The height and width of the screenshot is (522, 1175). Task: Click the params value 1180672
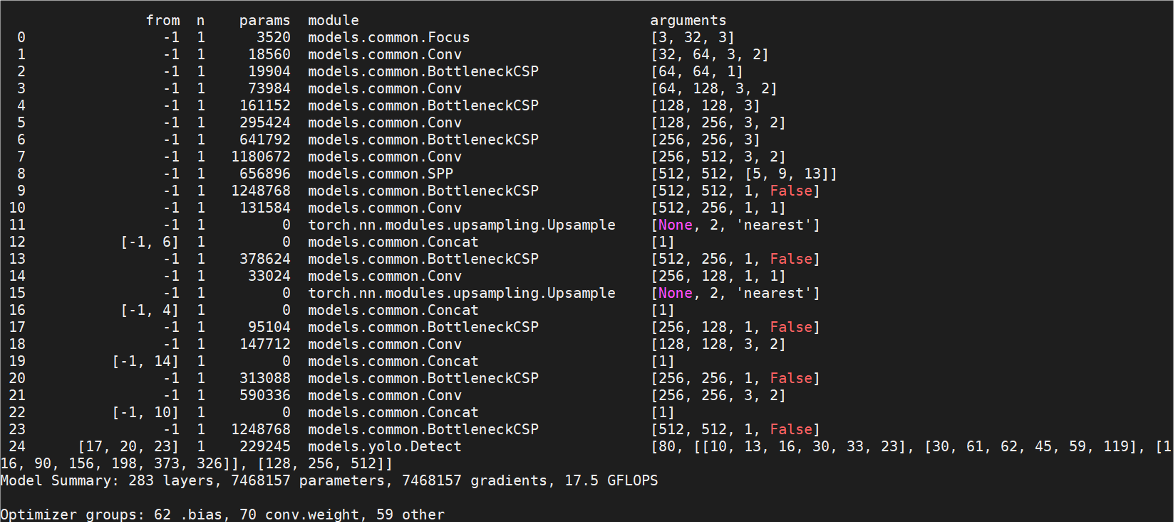[x=261, y=156]
